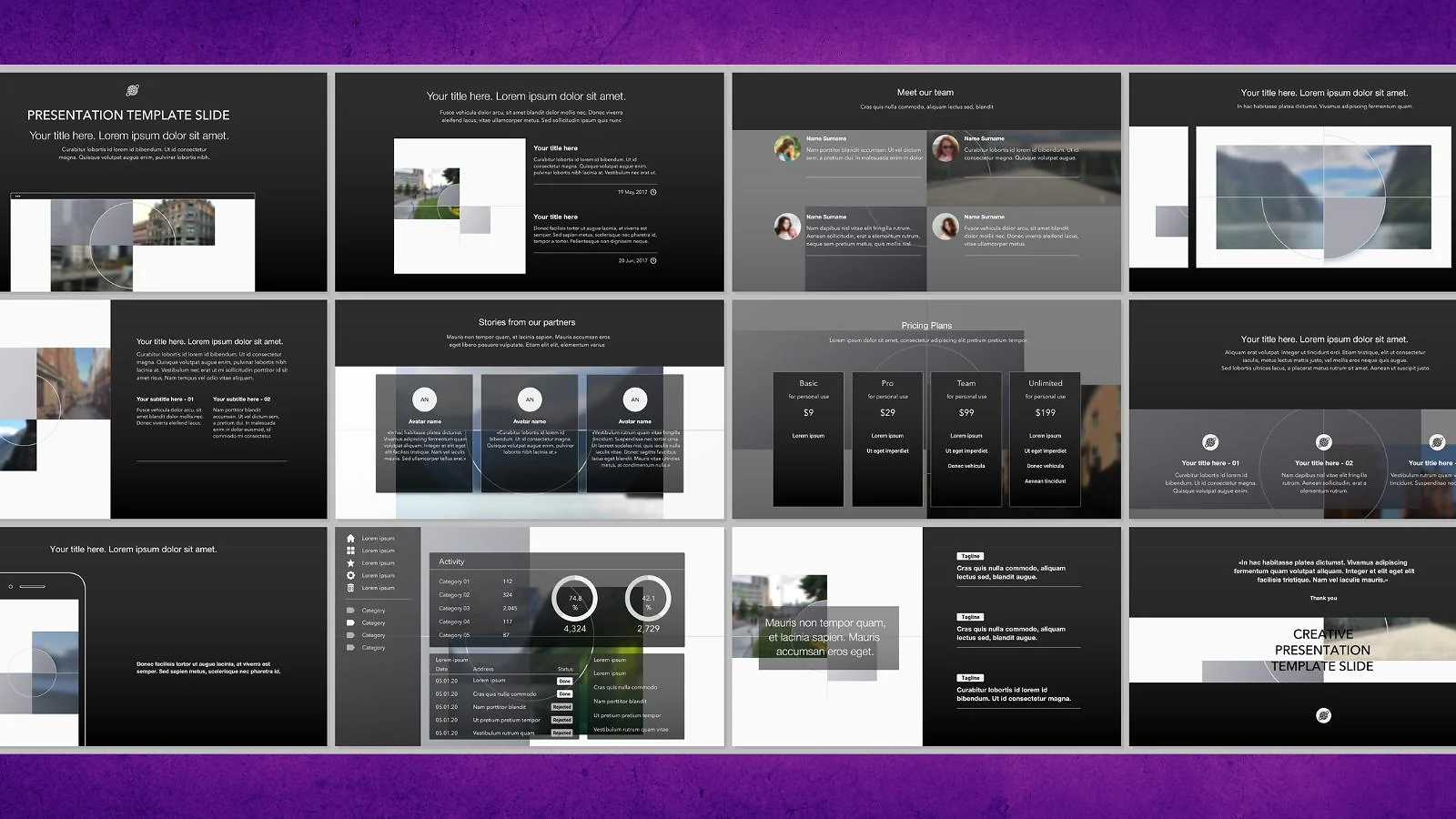Click the 'Category 05' row in Activity
The image size is (1456, 819).
(x=478, y=635)
